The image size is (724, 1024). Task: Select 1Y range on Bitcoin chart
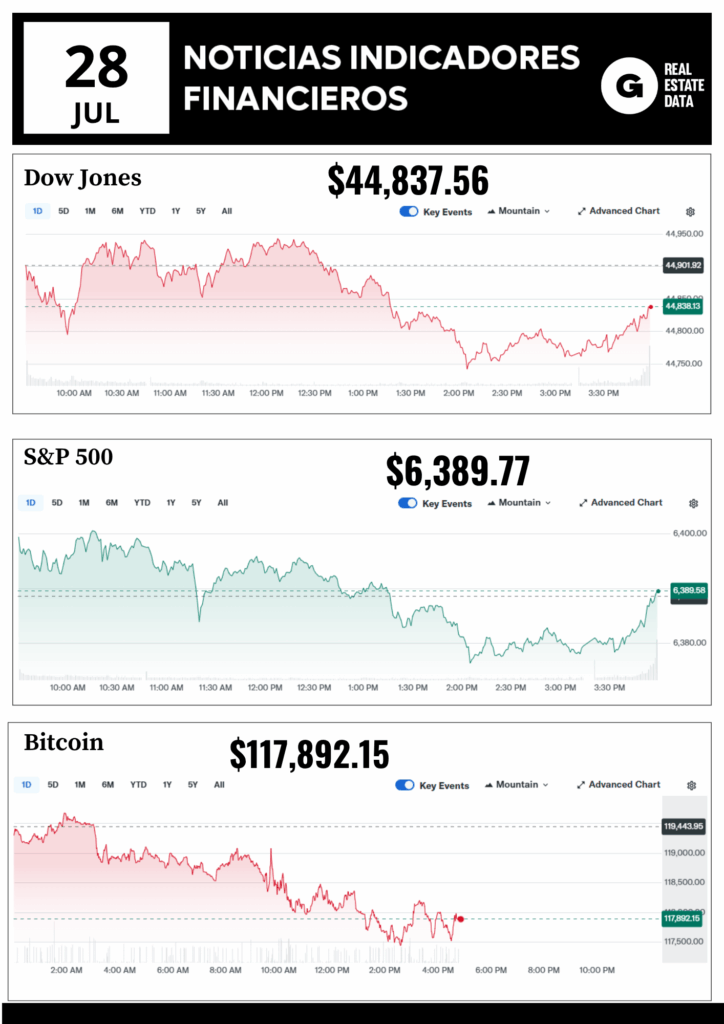click(167, 785)
